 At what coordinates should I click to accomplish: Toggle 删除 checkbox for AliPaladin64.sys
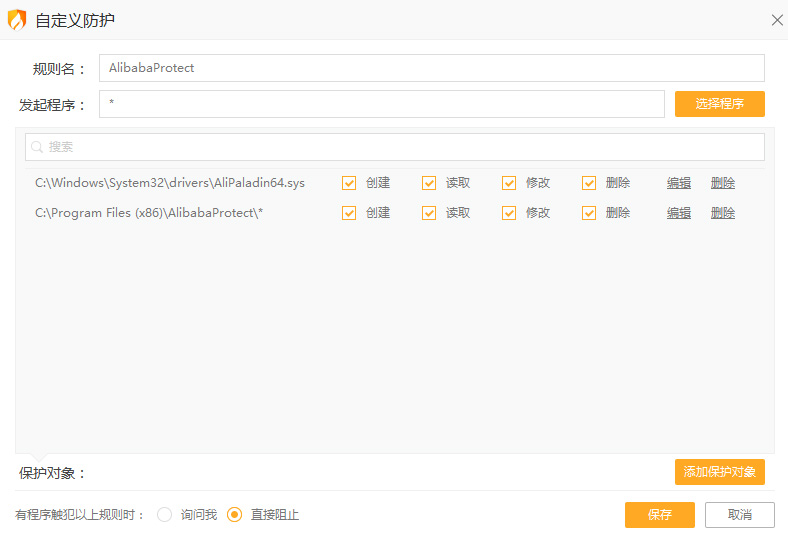coord(589,183)
